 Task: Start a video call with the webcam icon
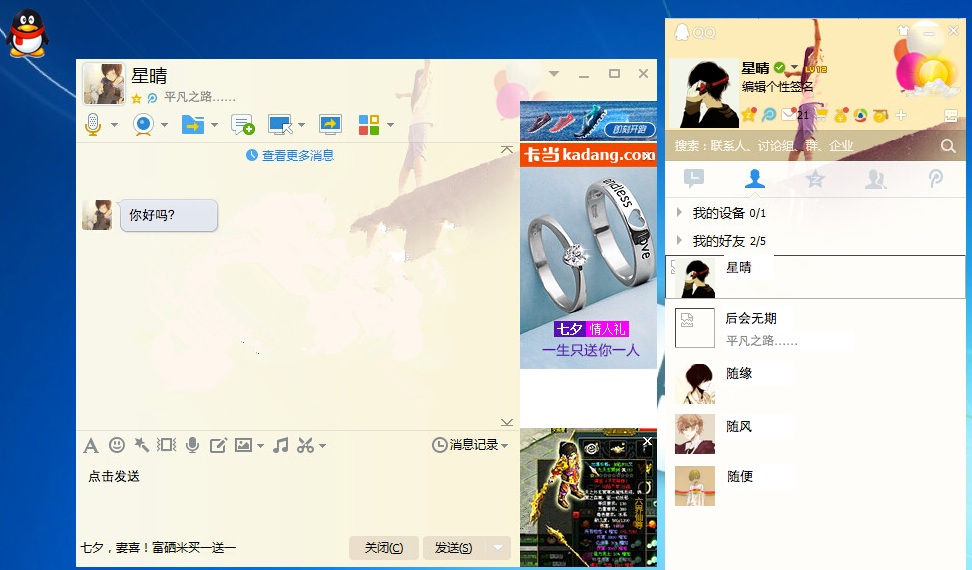[143, 125]
